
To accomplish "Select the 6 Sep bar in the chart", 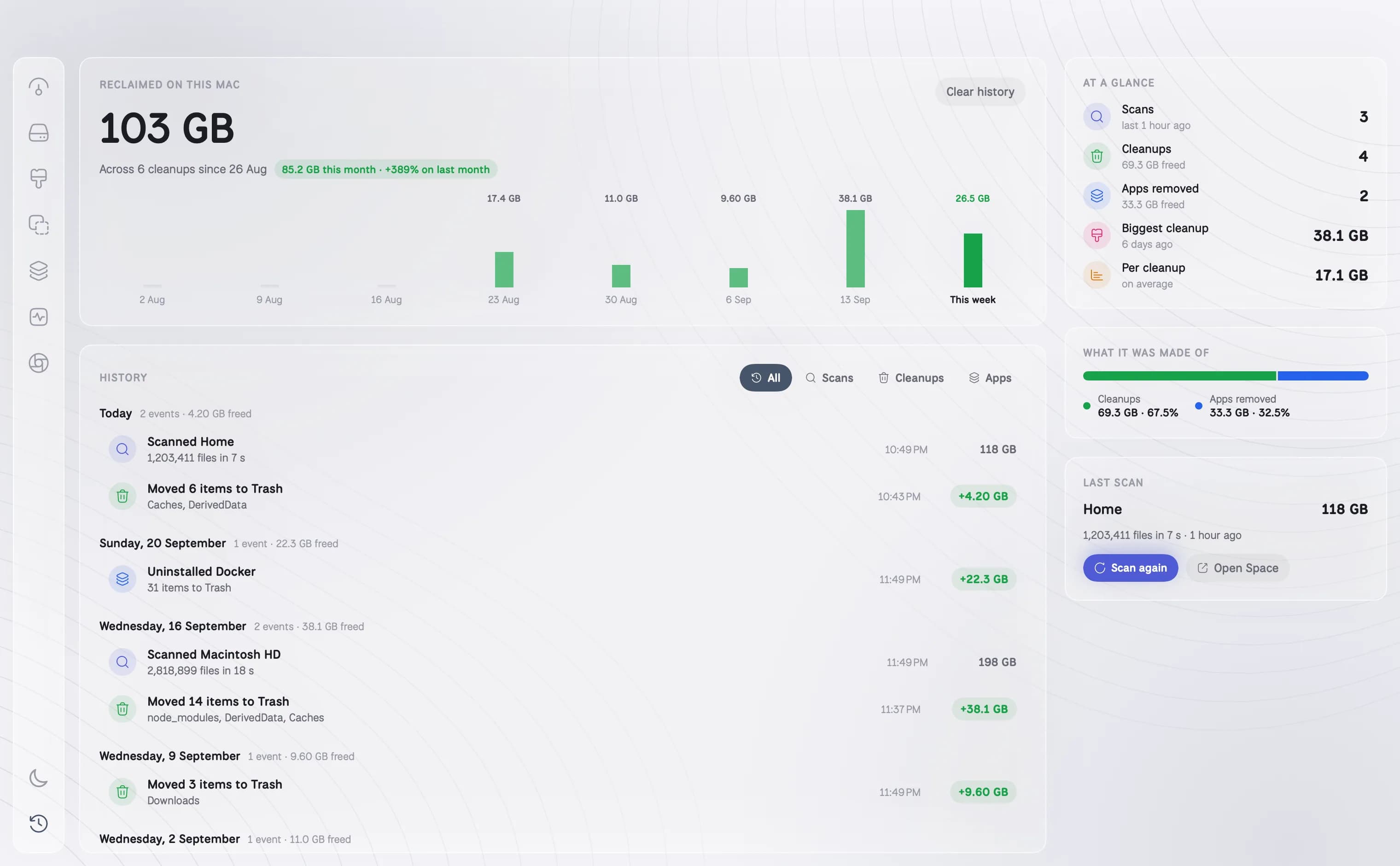I will pos(738,278).
